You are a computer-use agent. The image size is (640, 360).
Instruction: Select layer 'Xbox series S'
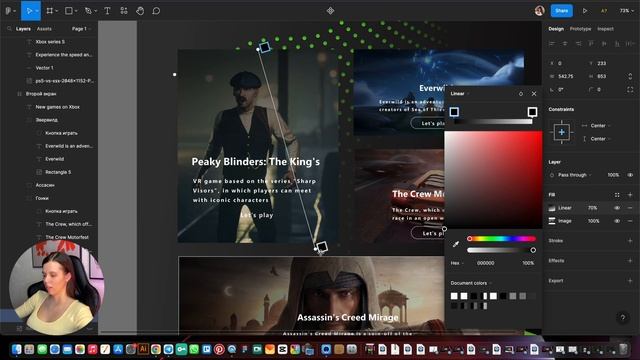click(50, 42)
